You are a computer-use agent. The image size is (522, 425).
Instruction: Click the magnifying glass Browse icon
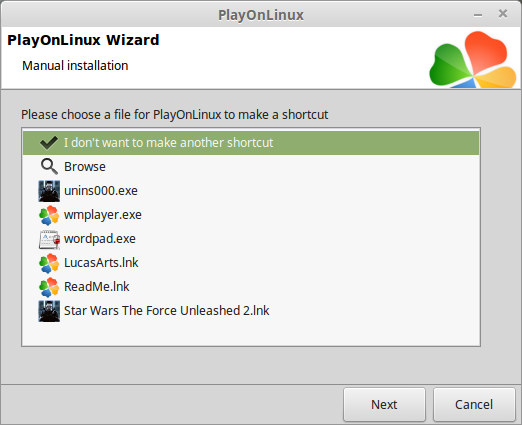coord(49,166)
